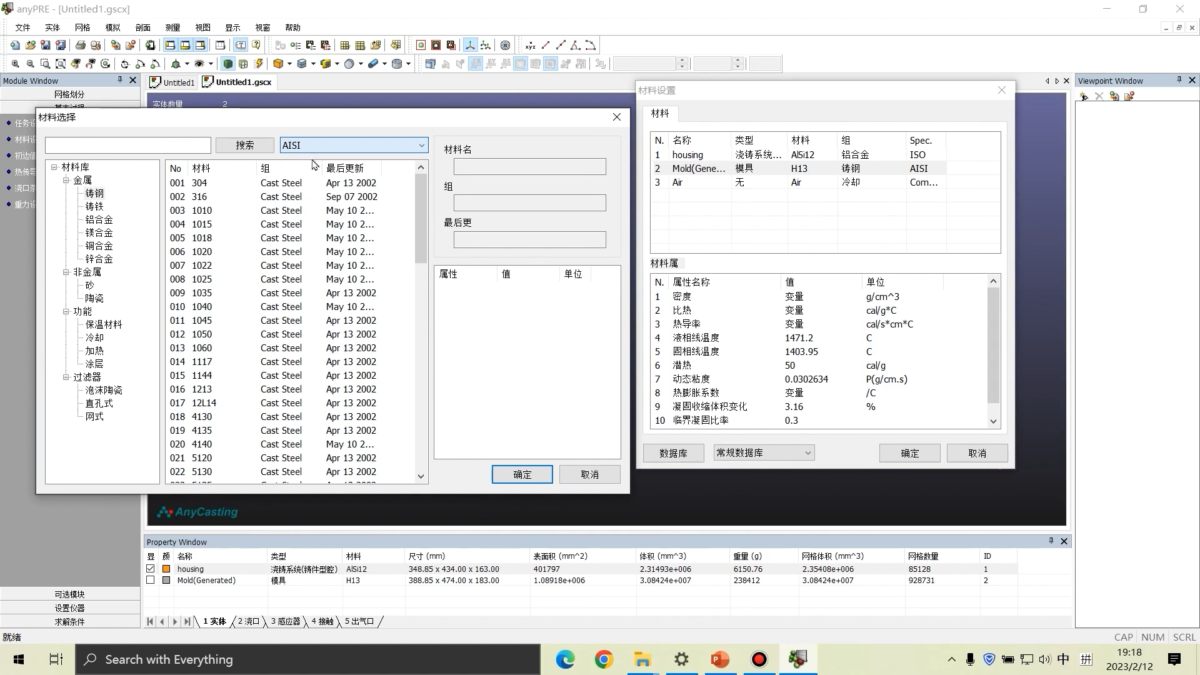Click the gray color swatch for Mold(Generated)
Viewport: 1200px width, 675px height.
tap(166, 580)
